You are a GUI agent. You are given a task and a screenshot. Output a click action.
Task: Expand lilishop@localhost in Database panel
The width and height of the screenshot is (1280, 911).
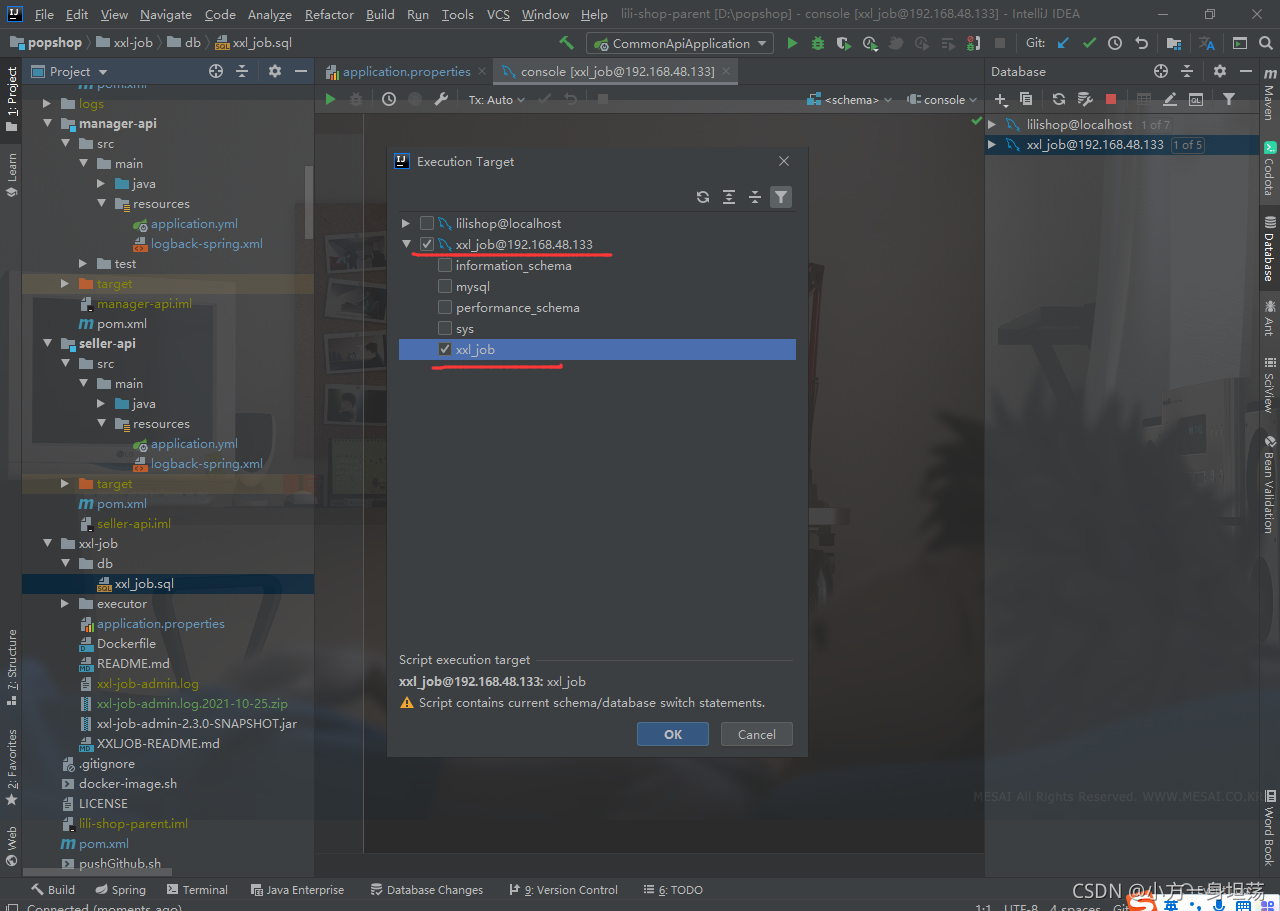(x=992, y=125)
